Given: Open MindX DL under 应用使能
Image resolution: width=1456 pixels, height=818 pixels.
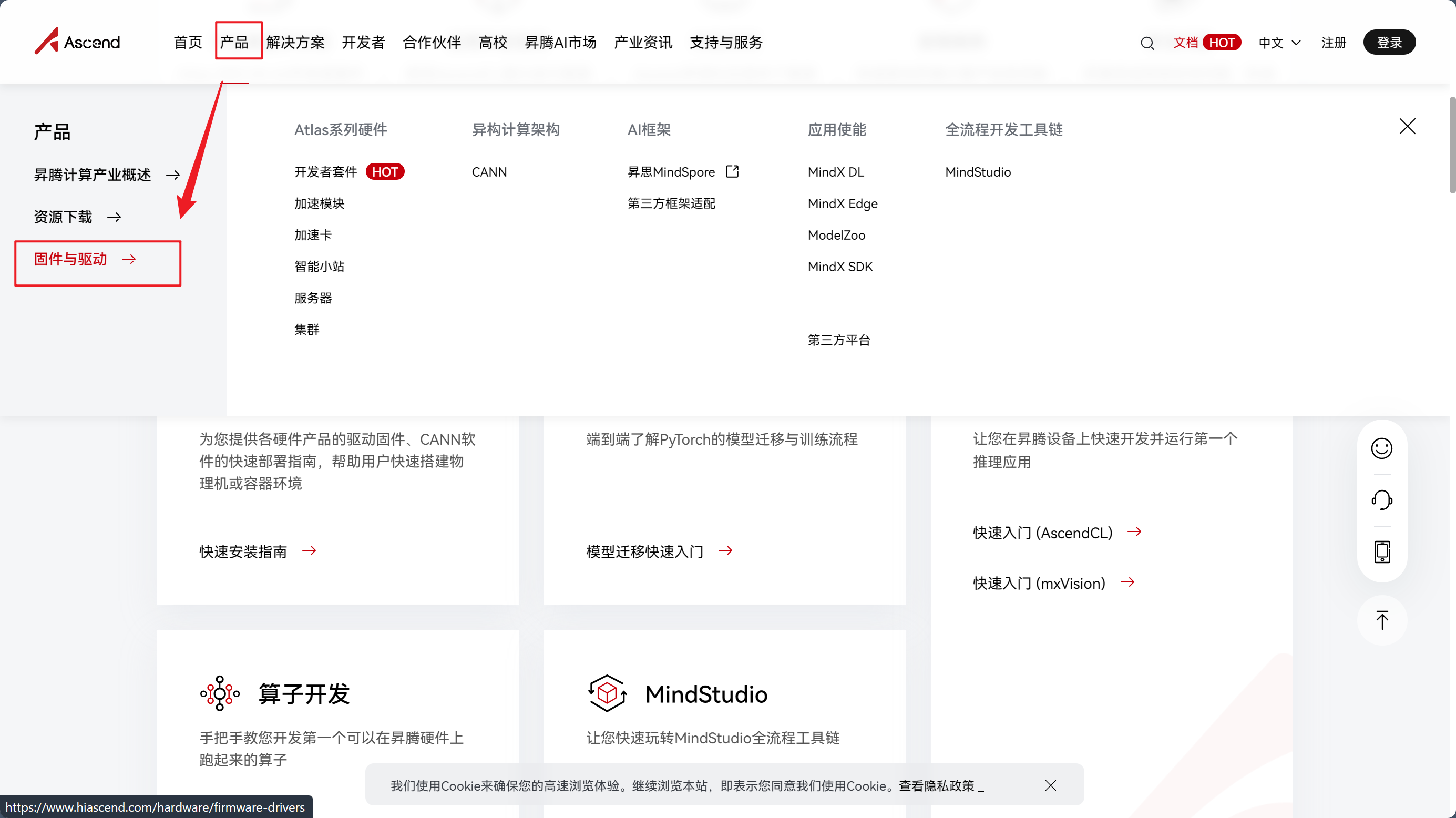Looking at the screenshot, I should point(835,172).
